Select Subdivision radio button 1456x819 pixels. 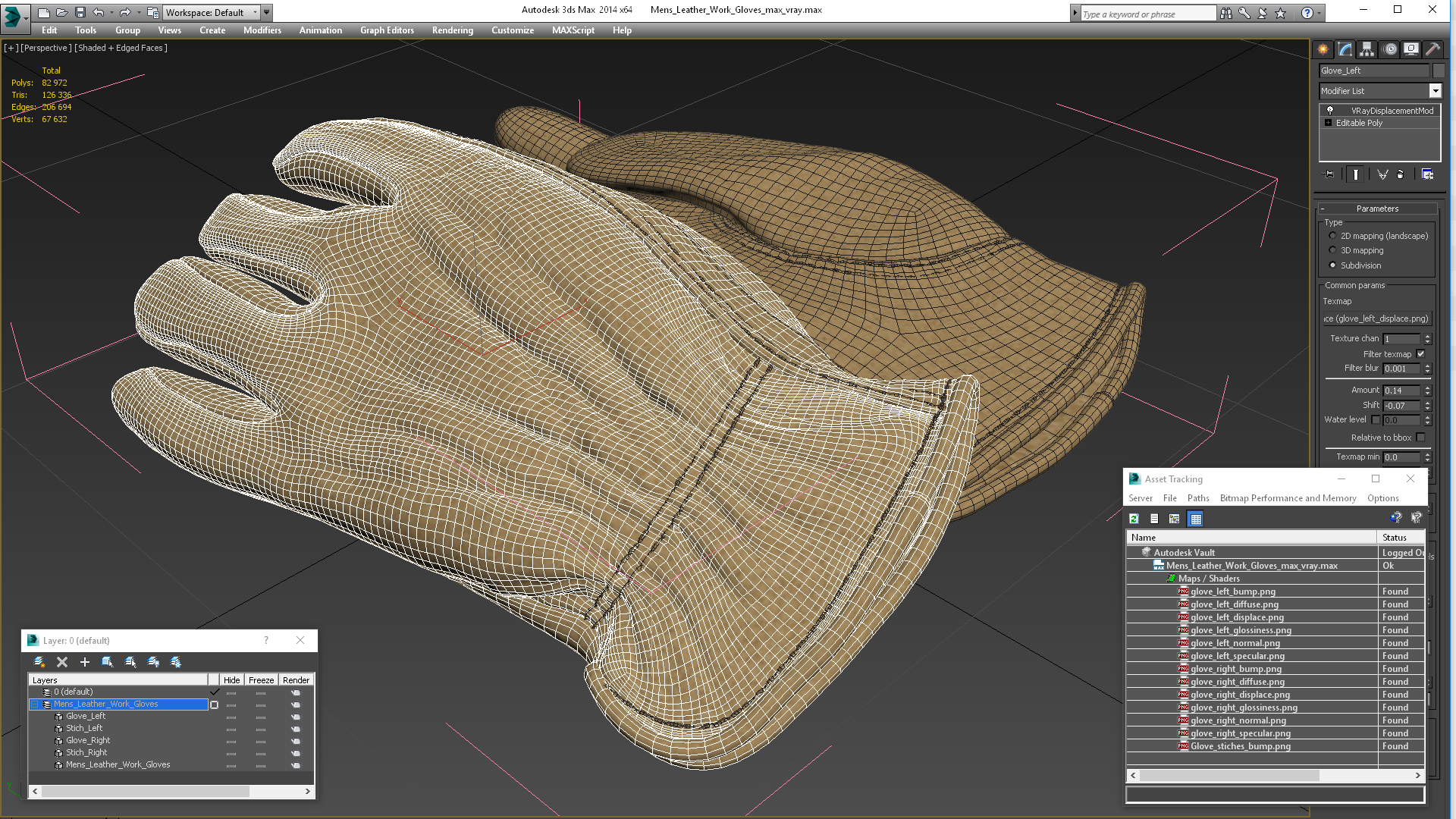(1332, 265)
